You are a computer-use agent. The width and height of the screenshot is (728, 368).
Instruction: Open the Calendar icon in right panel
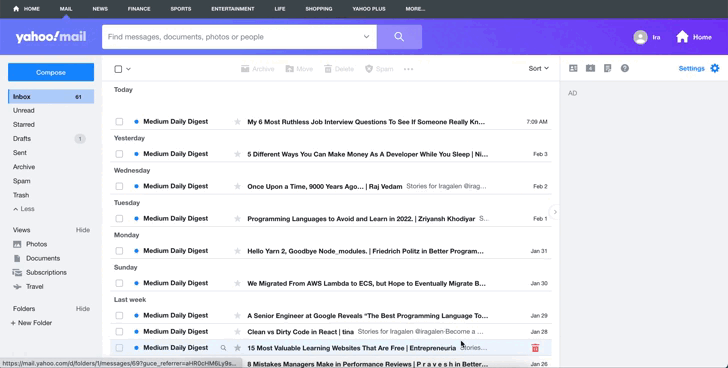coord(591,68)
